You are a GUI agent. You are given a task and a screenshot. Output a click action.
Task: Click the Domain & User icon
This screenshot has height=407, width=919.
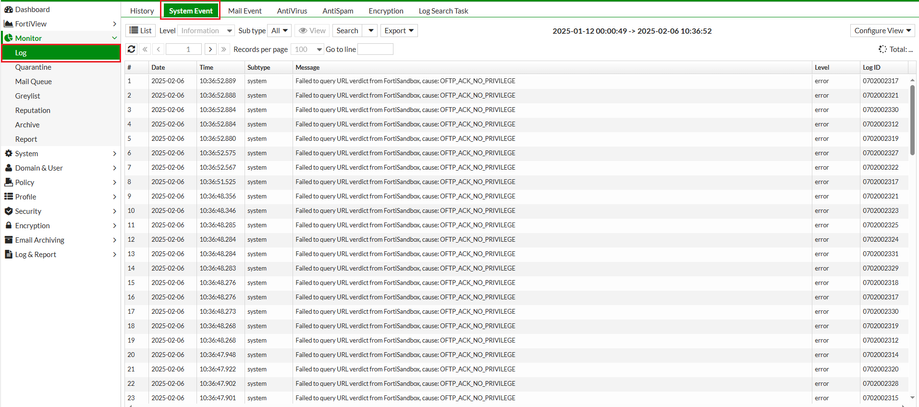click(9, 168)
